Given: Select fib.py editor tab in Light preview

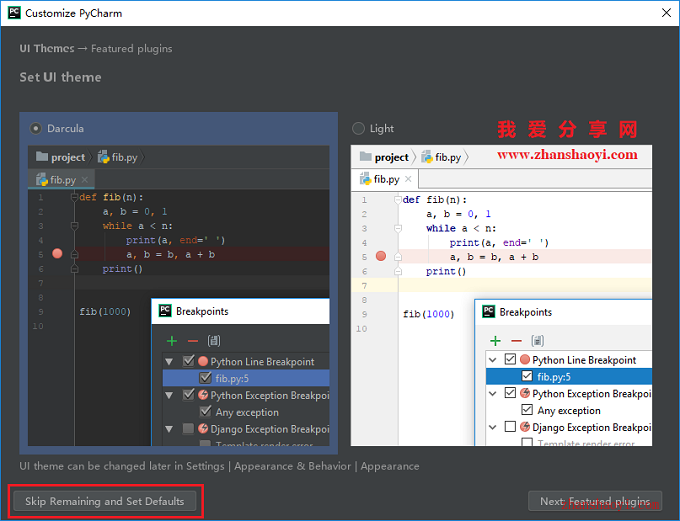Looking at the screenshot, I should [x=385, y=179].
